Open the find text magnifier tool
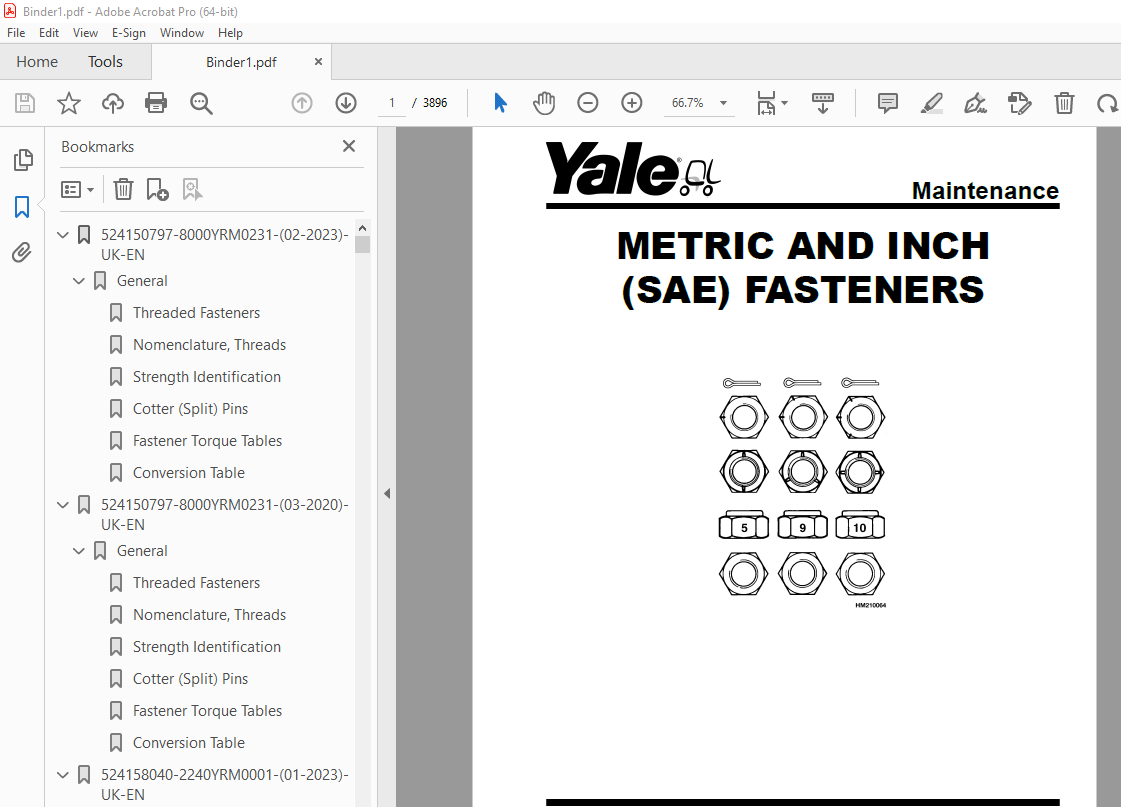The height and width of the screenshot is (807, 1121). pos(201,103)
